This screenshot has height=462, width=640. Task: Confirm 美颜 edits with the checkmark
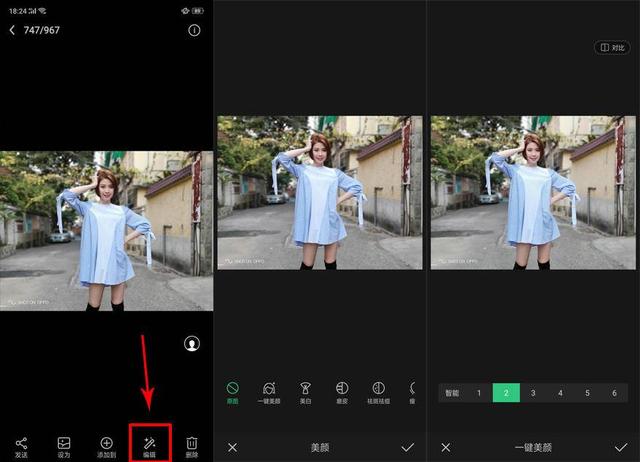[407, 447]
